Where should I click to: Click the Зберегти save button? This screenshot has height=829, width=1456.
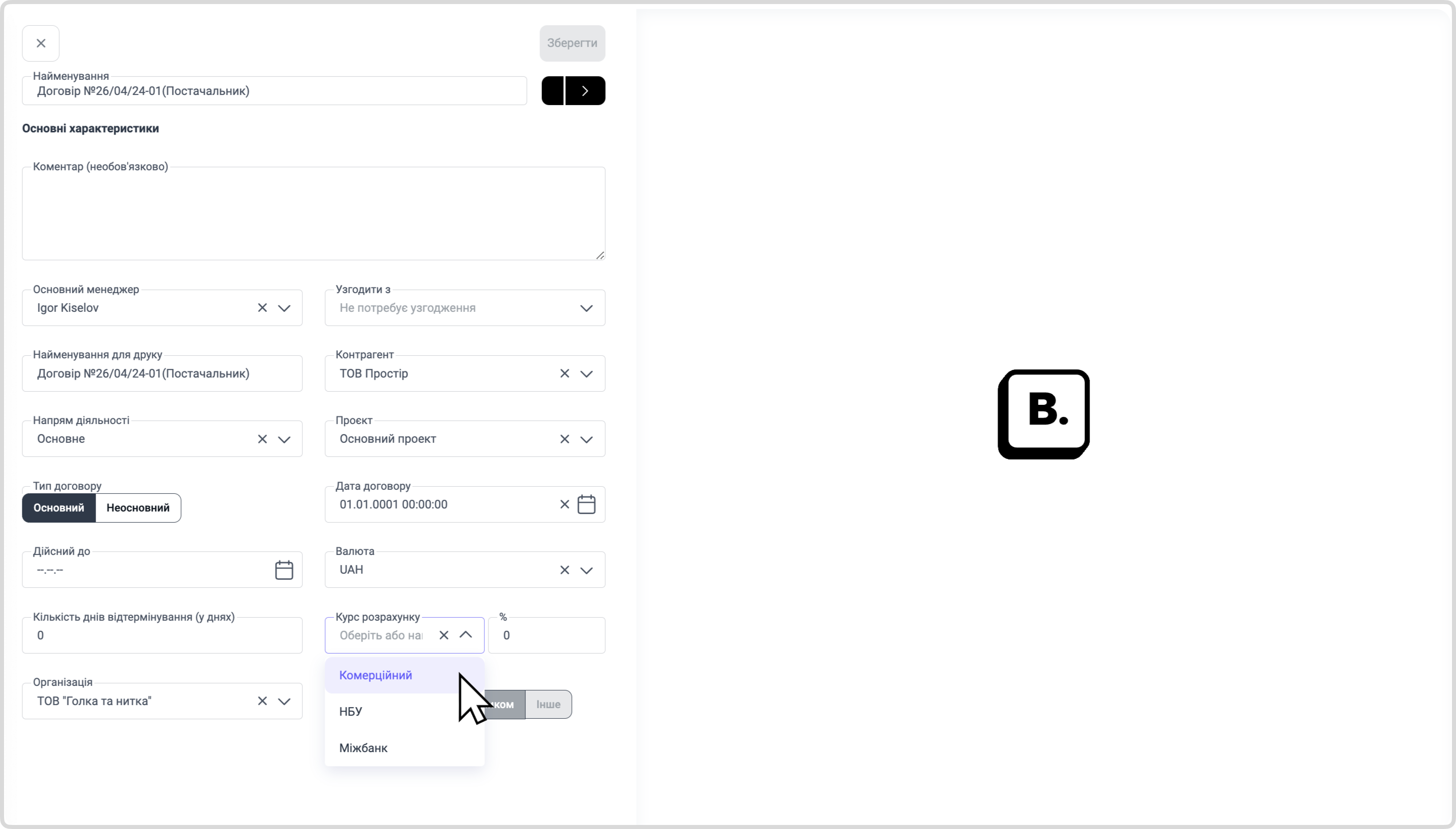tap(572, 43)
